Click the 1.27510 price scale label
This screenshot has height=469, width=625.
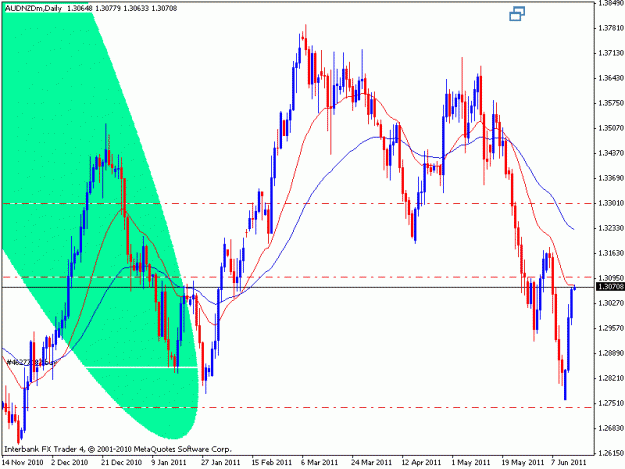click(x=611, y=403)
